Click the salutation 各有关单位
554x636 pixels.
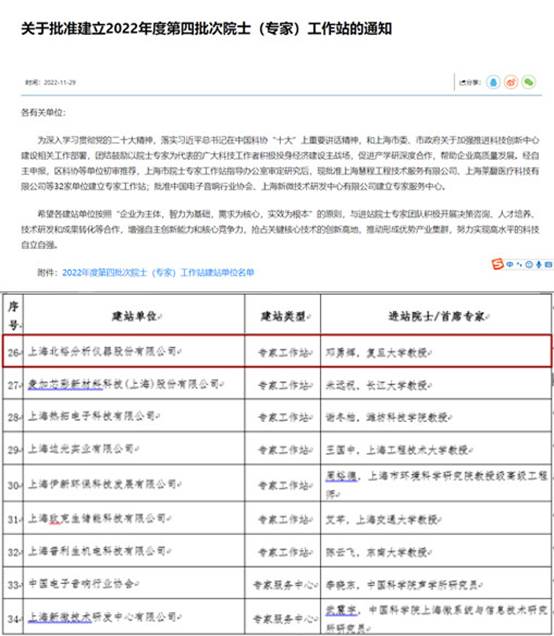(x=43, y=112)
